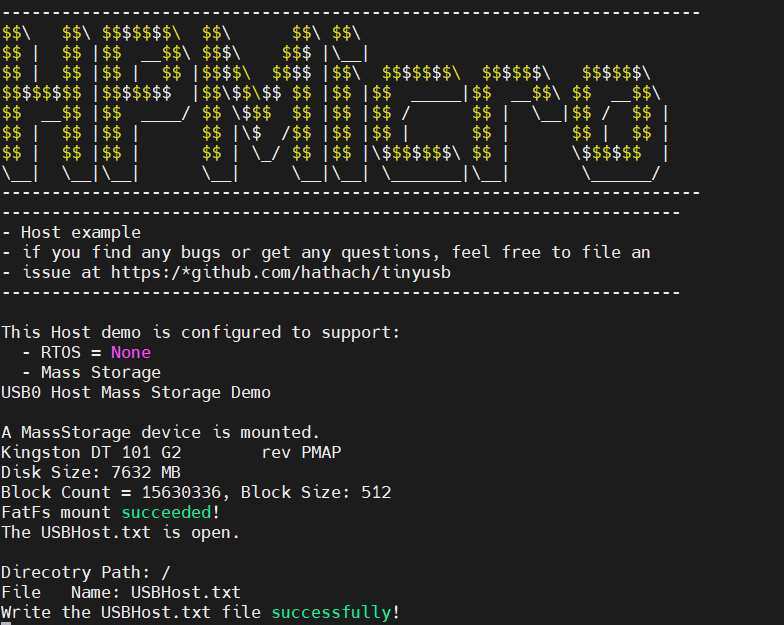This screenshot has height=625, width=784.
Task: Click the 'Block Size: 512' text
Action: click(316, 492)
